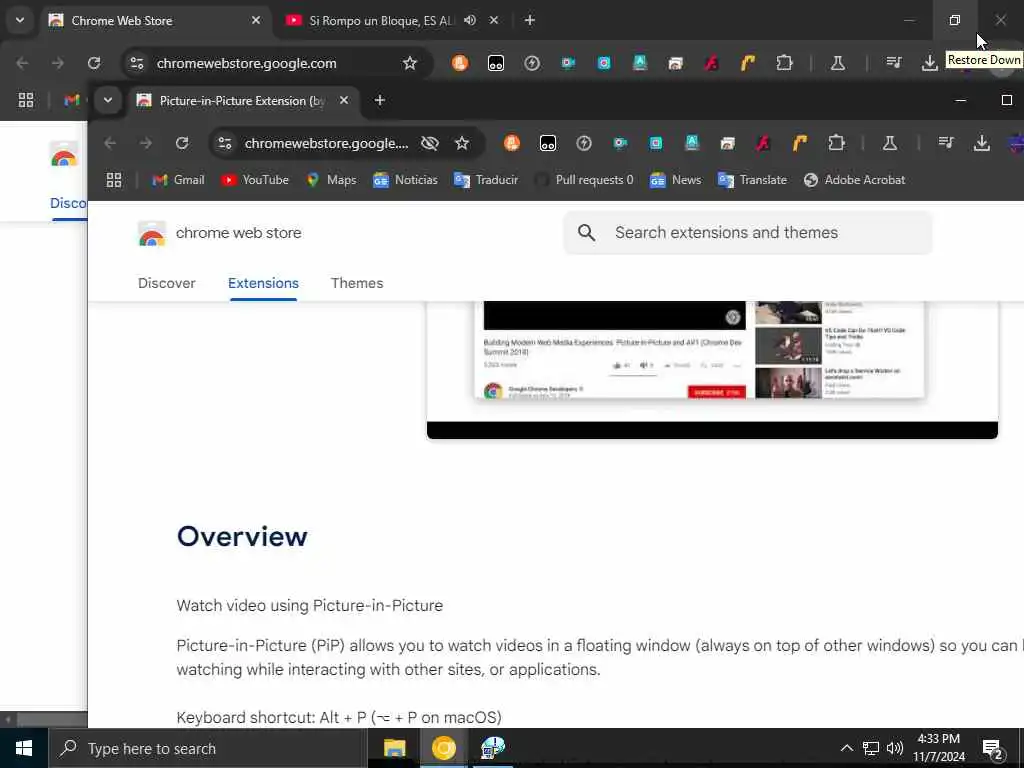
Task: Open the apps grid in front window bookmarks bar
Action: tap(114, 180)
